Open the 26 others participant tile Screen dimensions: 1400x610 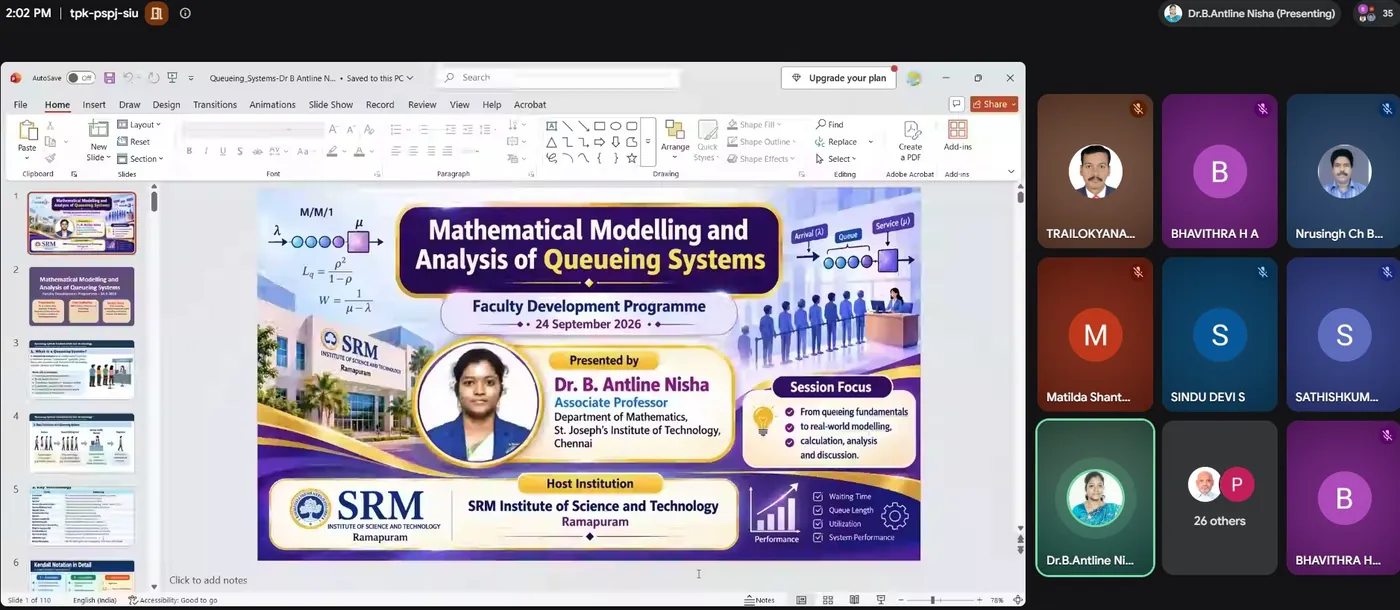click(x=1220, y=498)
